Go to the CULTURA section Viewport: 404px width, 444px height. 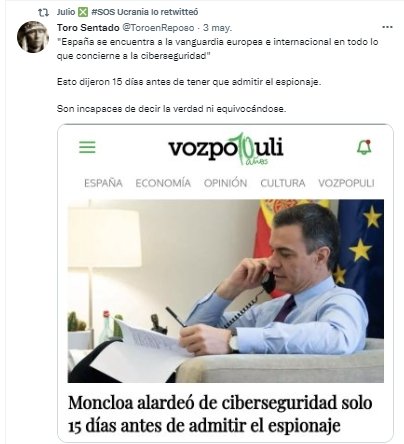coord(283,183)
